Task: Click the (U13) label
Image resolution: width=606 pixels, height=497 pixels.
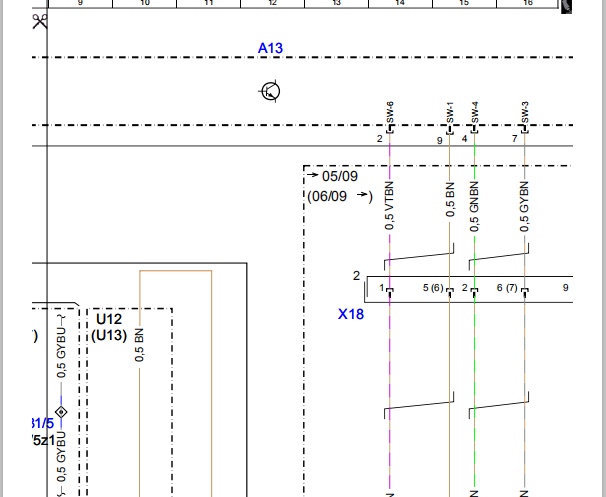Action: coord(109,335)
